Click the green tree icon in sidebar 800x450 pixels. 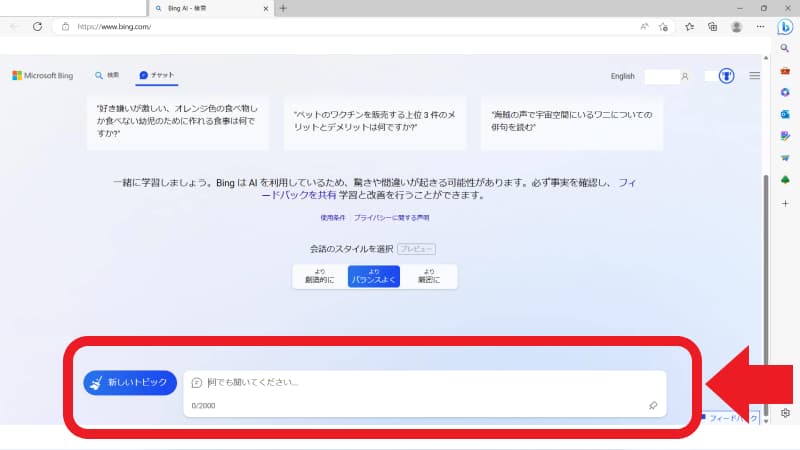[x=785, y=180]
